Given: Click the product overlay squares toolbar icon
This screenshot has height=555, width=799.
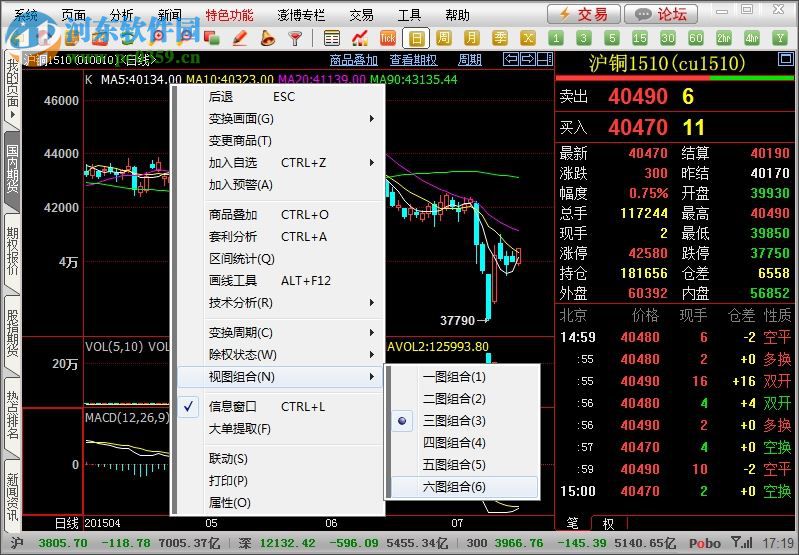Looking at the screenshot, I should pyautogui.click(x=211, y=38).
